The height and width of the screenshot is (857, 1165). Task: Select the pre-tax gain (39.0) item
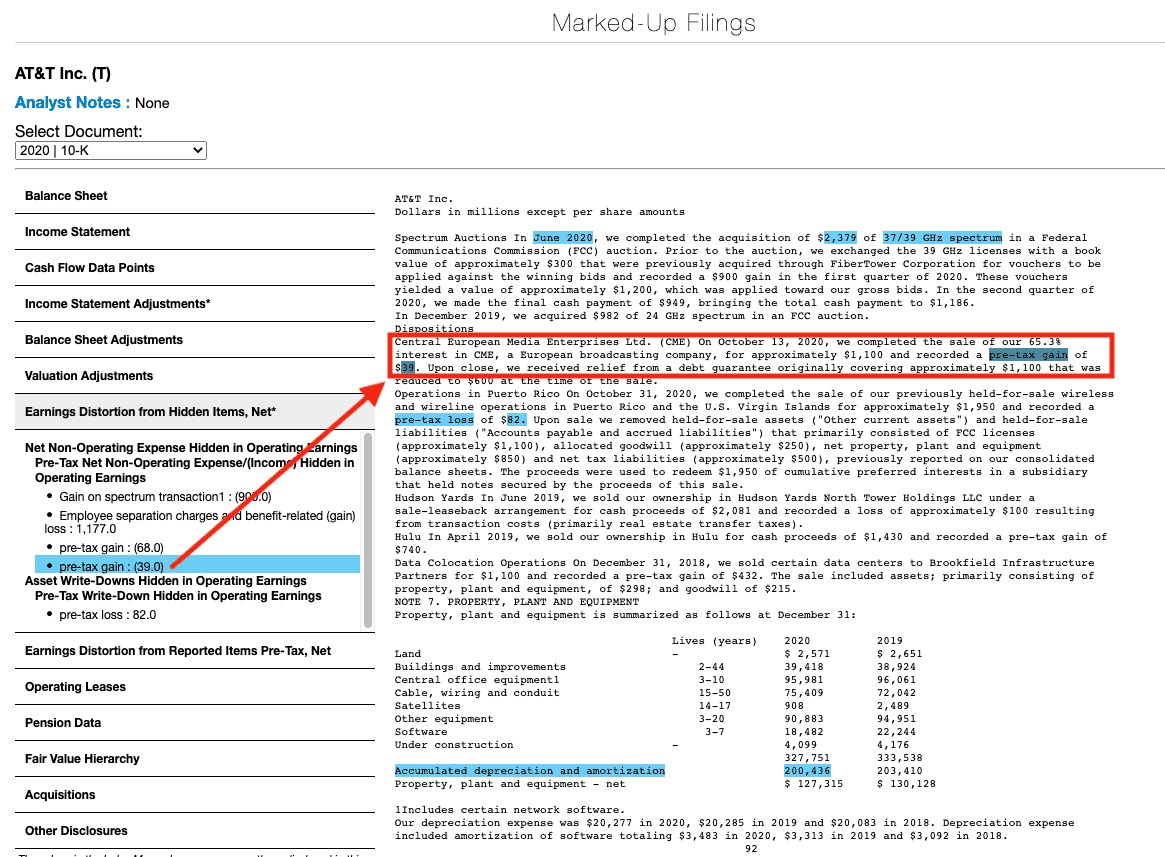(197, 566)
